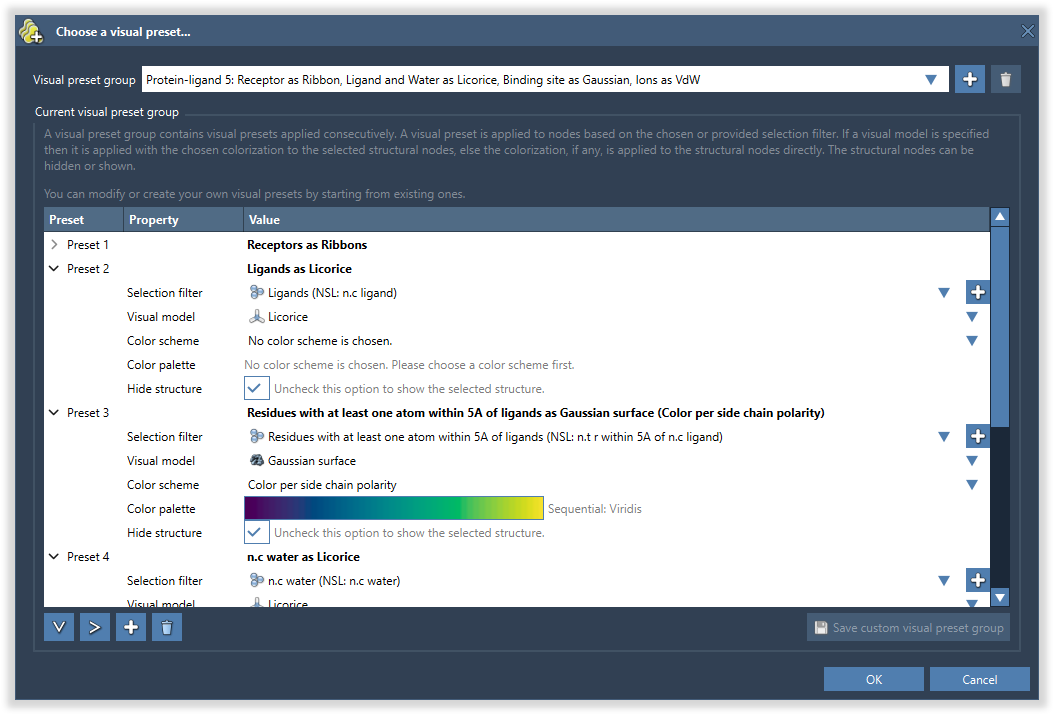The image size is (1054, 715).
Task: Click OK to apply visual preset
Action: (x=873, y=680)
